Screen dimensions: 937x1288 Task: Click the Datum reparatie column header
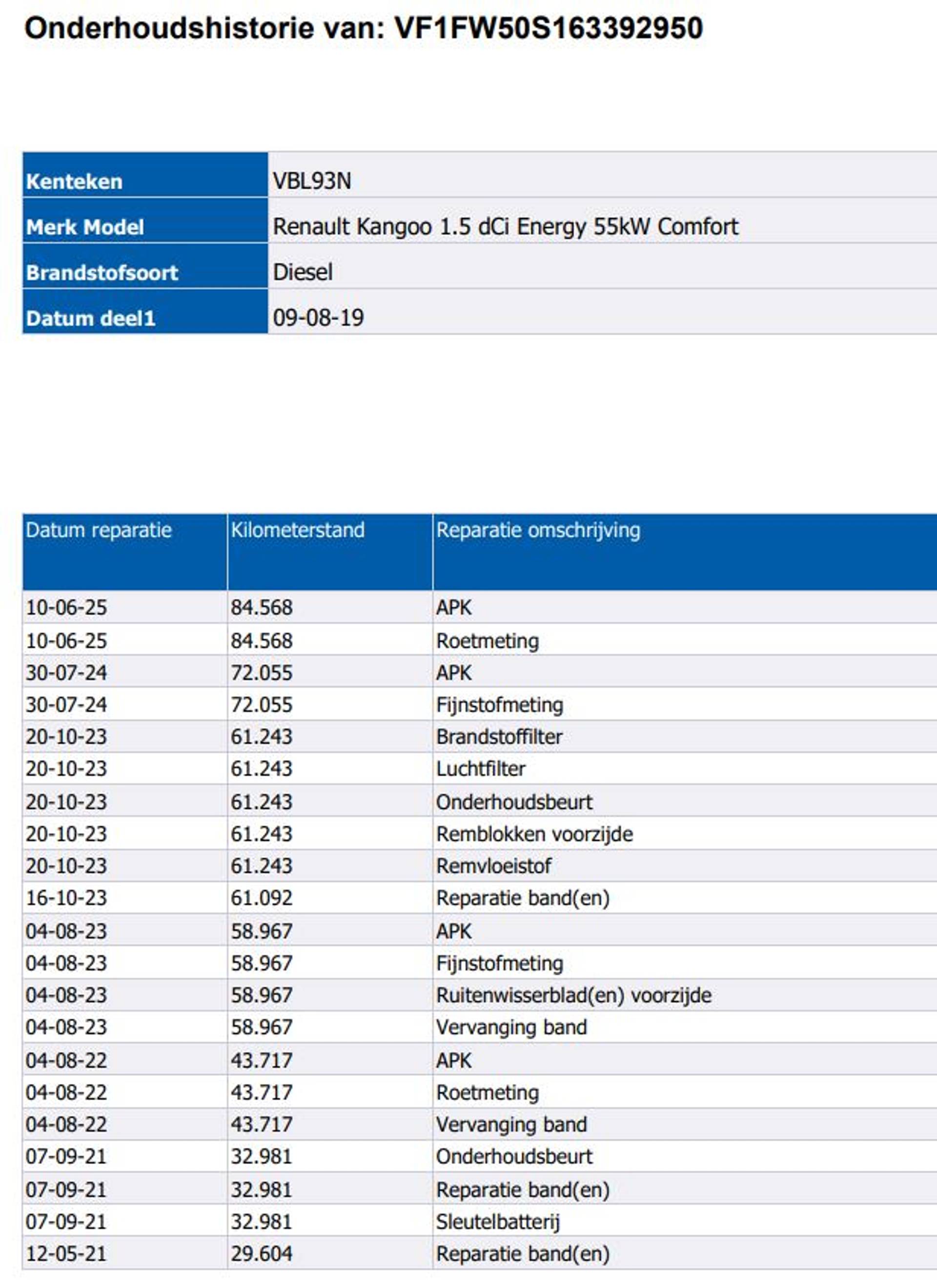(x=98, y=530)
